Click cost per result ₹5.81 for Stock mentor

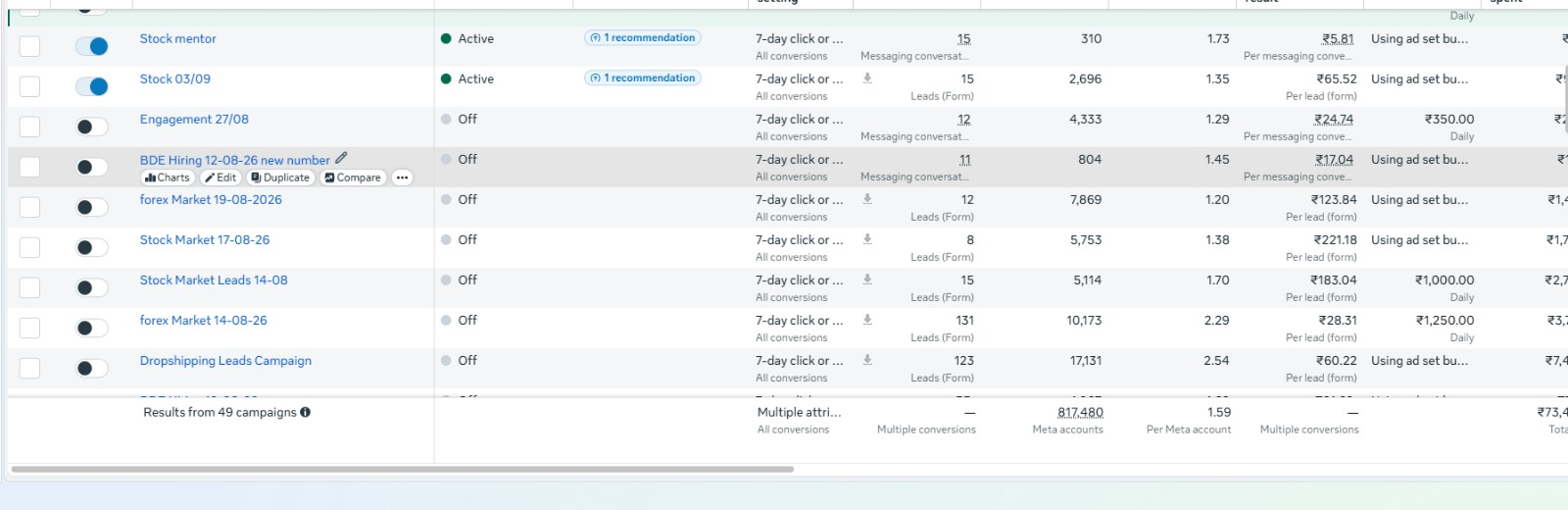coord(1338,39)
